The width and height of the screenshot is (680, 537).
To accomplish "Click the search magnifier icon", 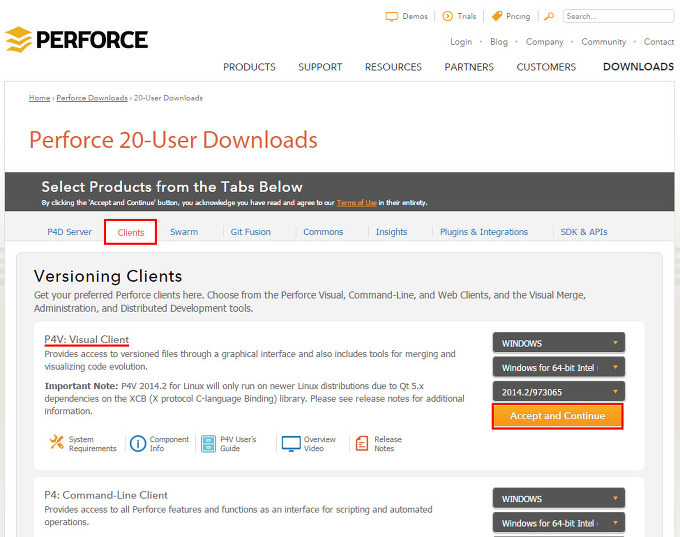I will (x=549, y=16).
